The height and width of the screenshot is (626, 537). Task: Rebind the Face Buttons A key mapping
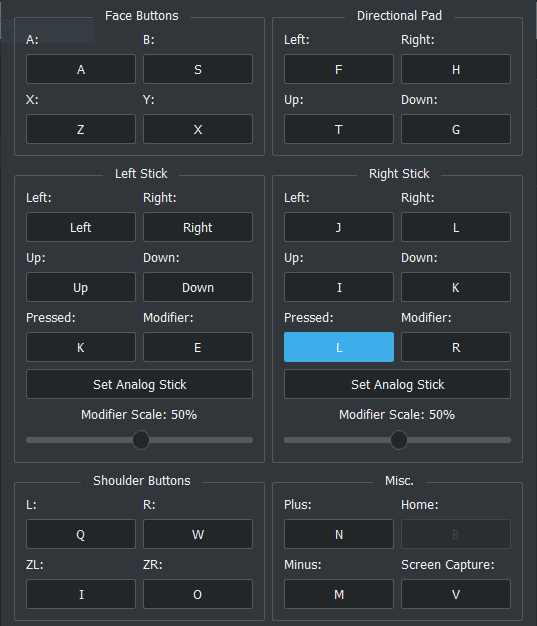tap(81, 69)
